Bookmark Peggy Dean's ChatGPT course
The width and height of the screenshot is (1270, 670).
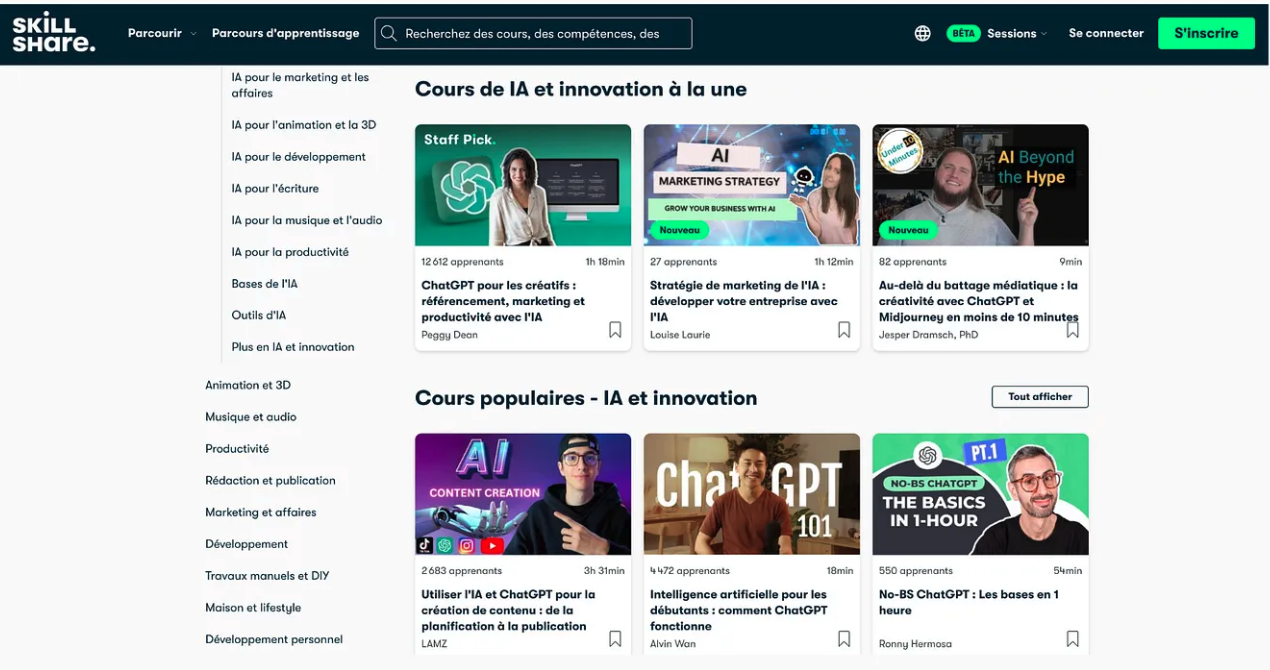615,329
